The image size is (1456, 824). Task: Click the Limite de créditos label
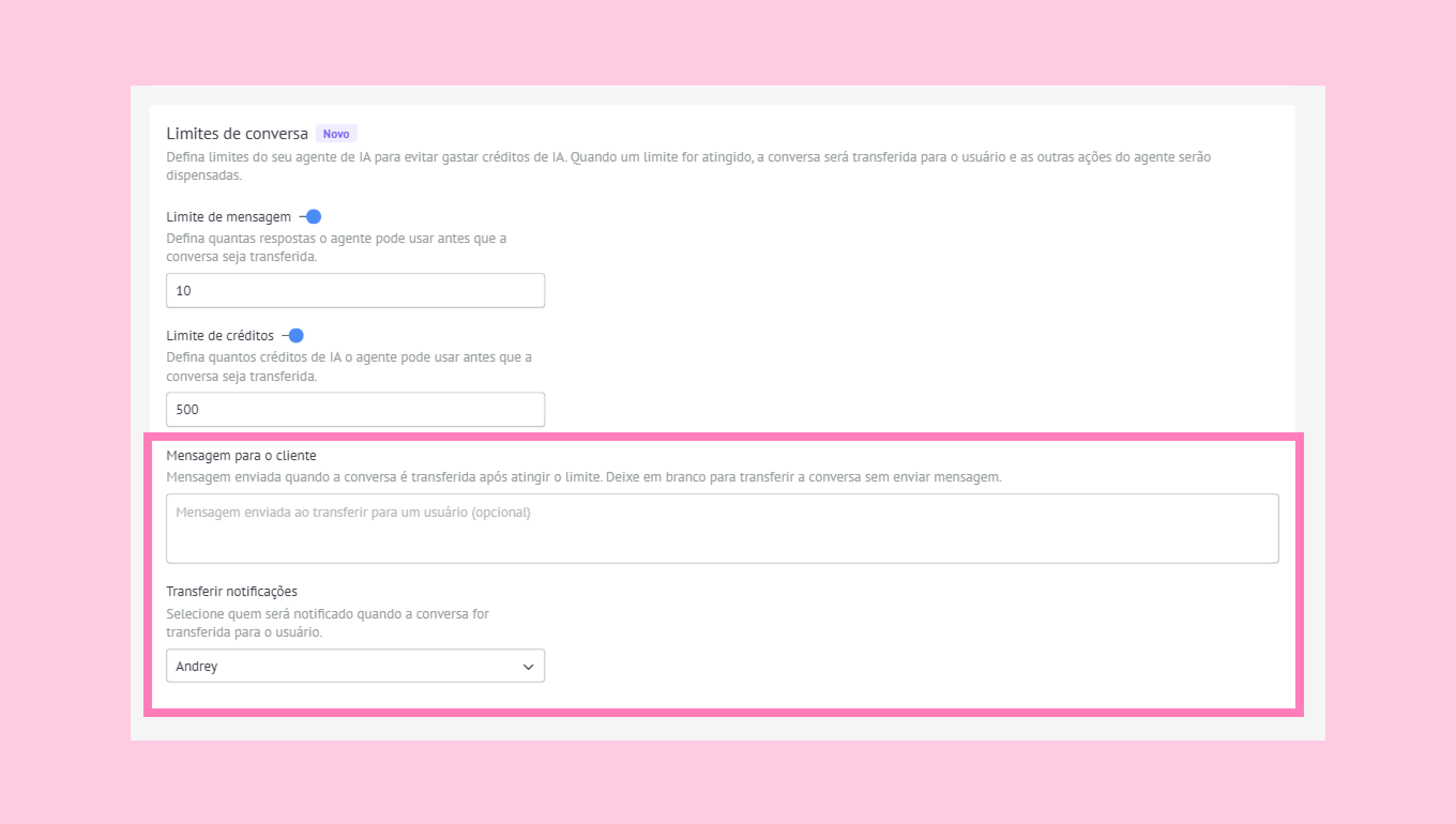(219, 335)
